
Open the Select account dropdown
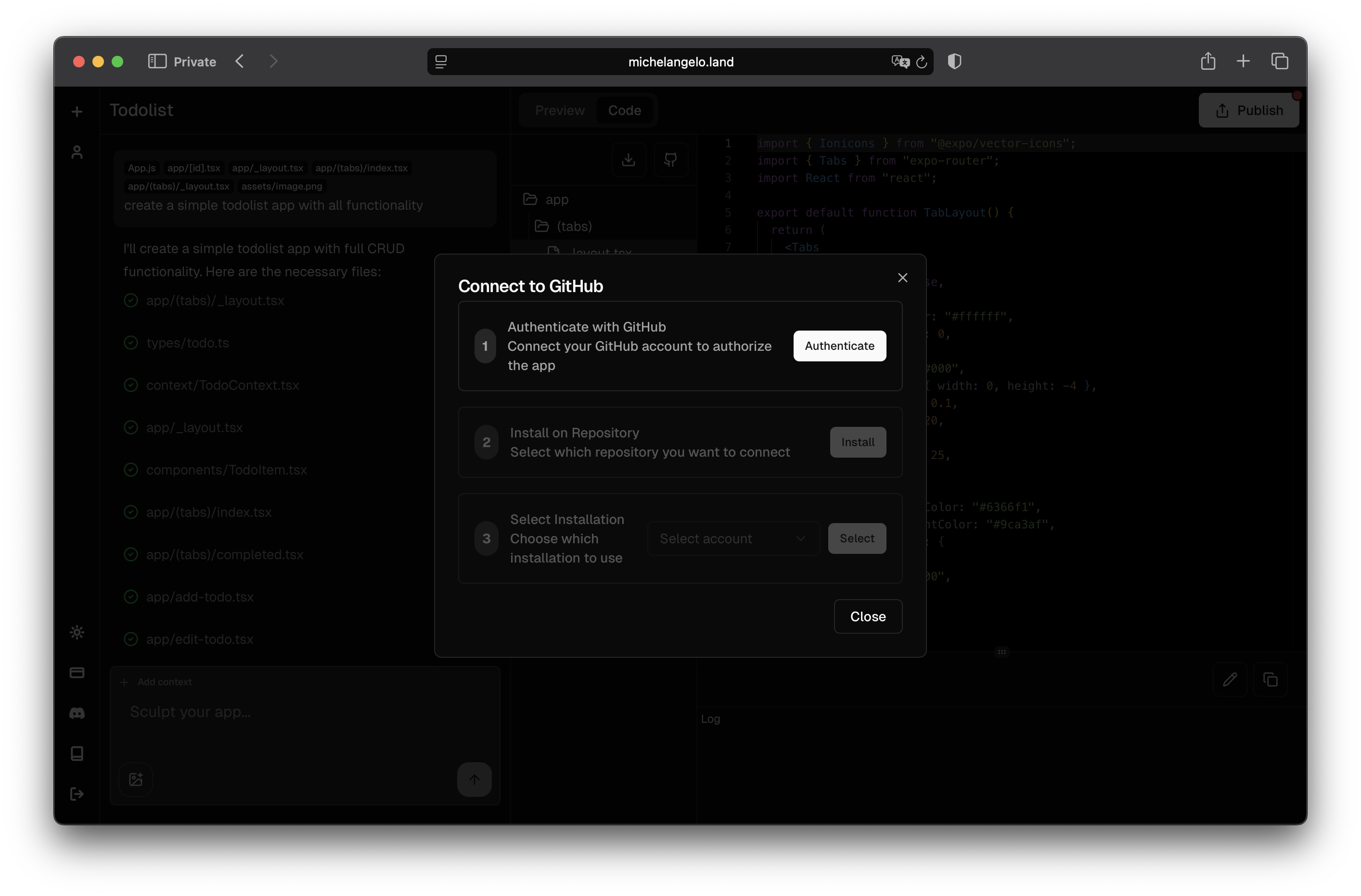732,538
